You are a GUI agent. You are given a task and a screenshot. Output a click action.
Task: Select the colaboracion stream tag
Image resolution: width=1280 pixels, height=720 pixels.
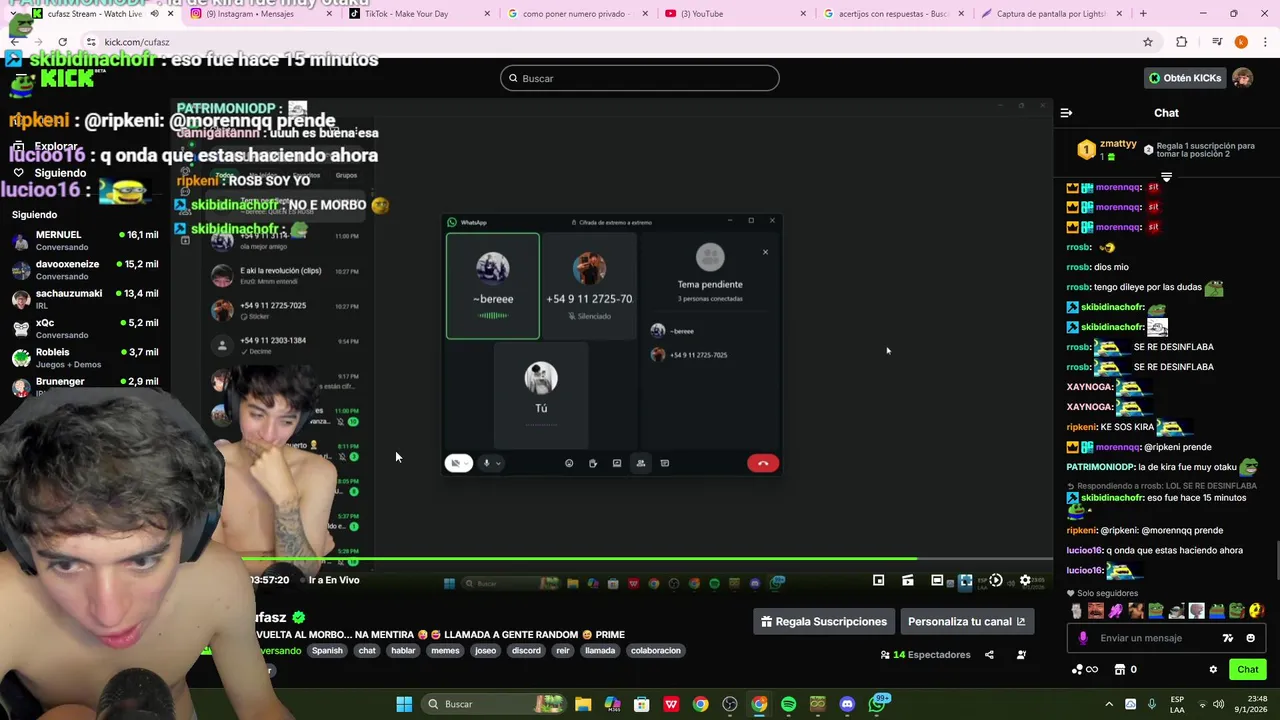pos(656,651)
